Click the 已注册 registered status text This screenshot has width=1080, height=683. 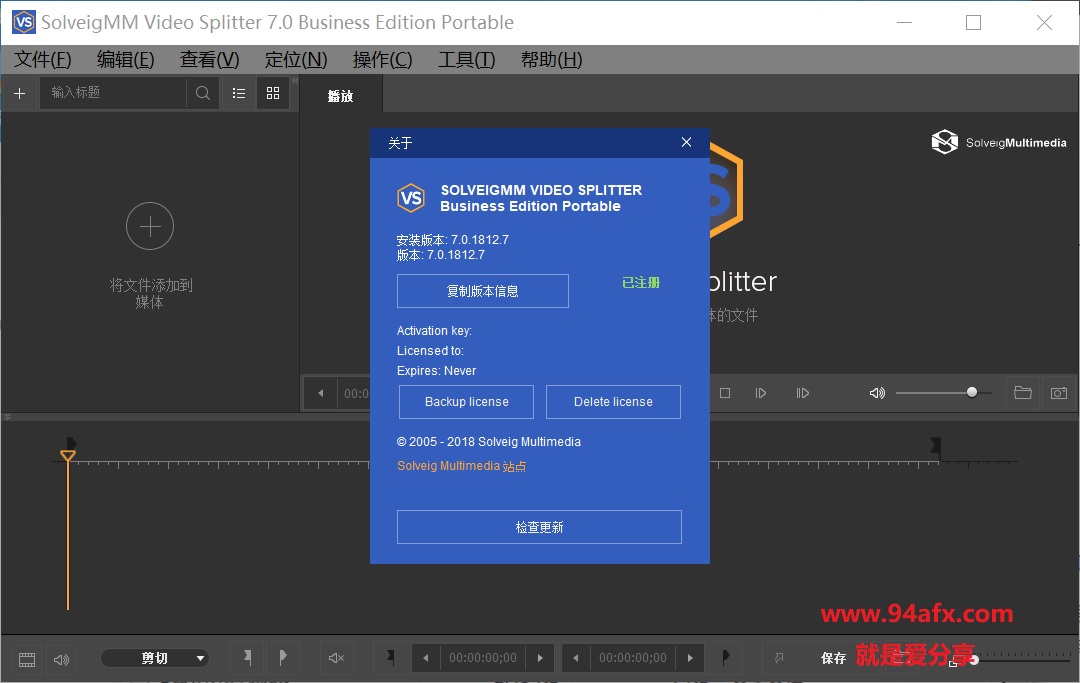[641, 283]
